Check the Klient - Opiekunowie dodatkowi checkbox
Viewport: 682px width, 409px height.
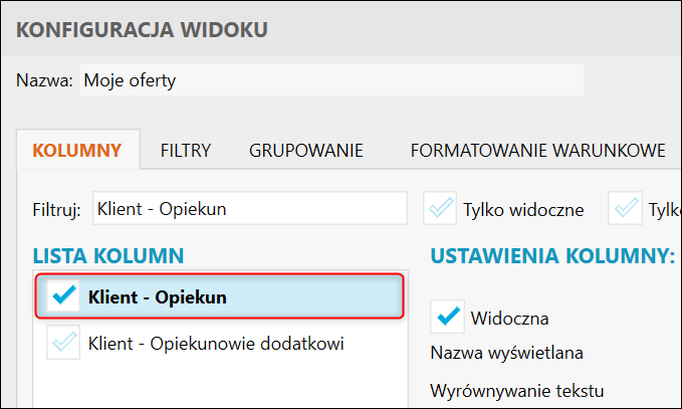click(x=63, y=345)
